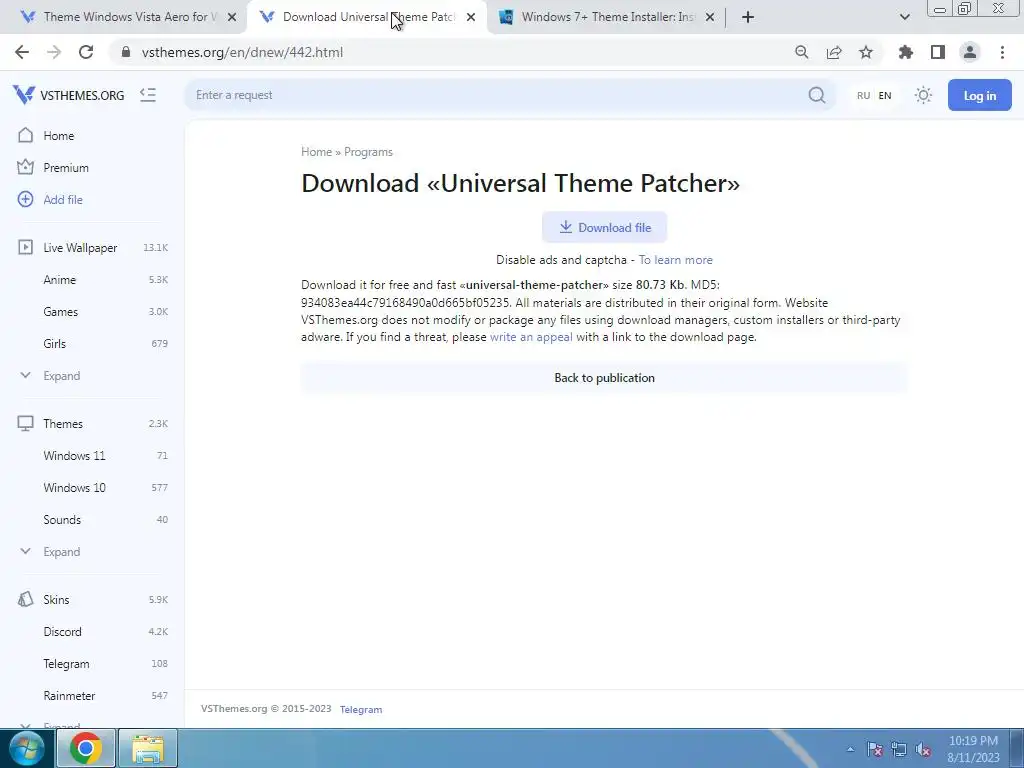Click Chrome icon in taskbar
The image size is (1024, 768).
[x=86, y=748]
